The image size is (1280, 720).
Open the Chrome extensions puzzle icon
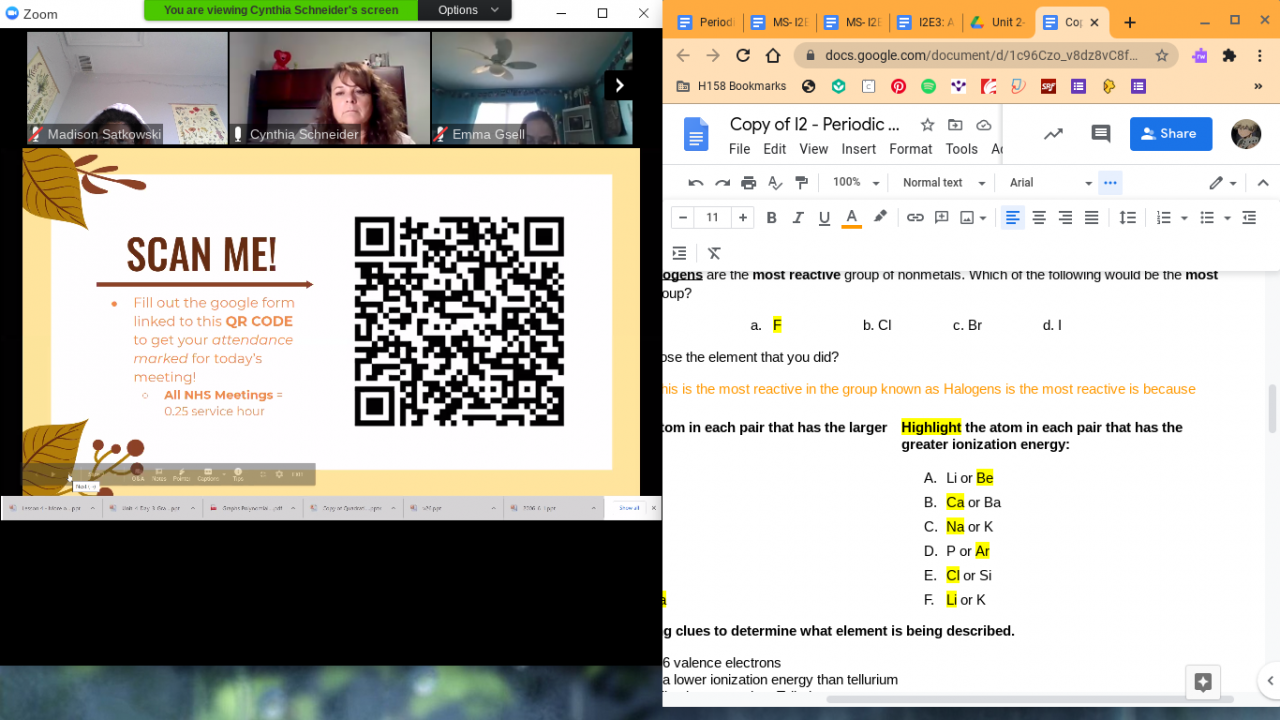tap(1230, 56)
